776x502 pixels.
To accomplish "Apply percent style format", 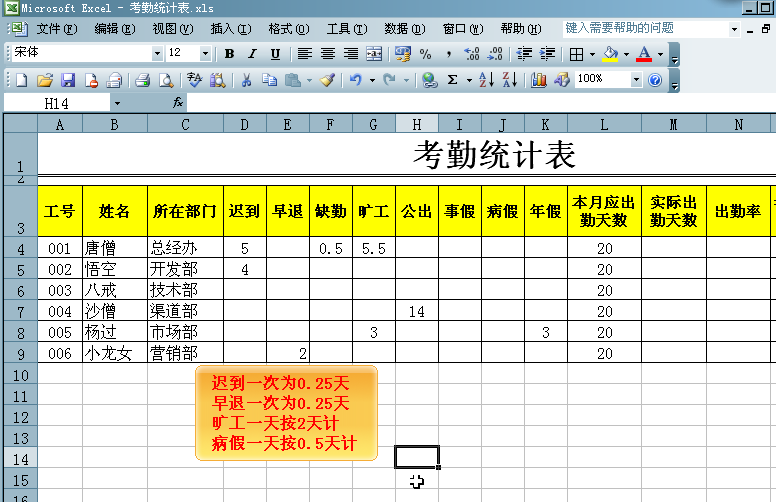I will point(426,54).
